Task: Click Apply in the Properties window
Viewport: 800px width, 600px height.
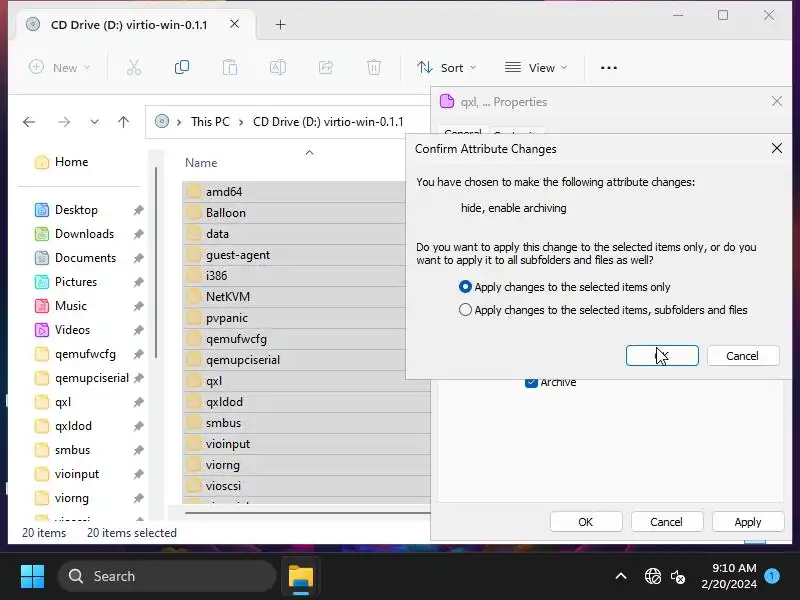Action: coord(747,521)
